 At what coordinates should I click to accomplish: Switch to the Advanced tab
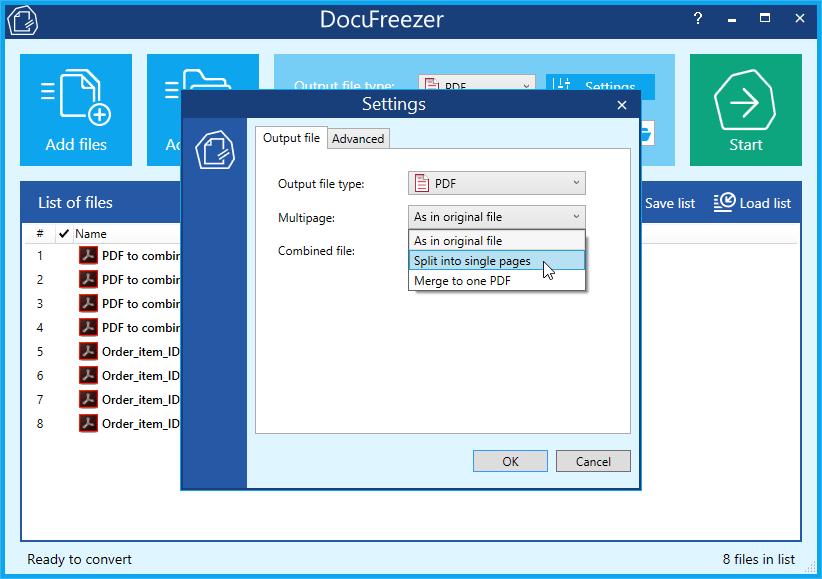(x=358, y=138)
